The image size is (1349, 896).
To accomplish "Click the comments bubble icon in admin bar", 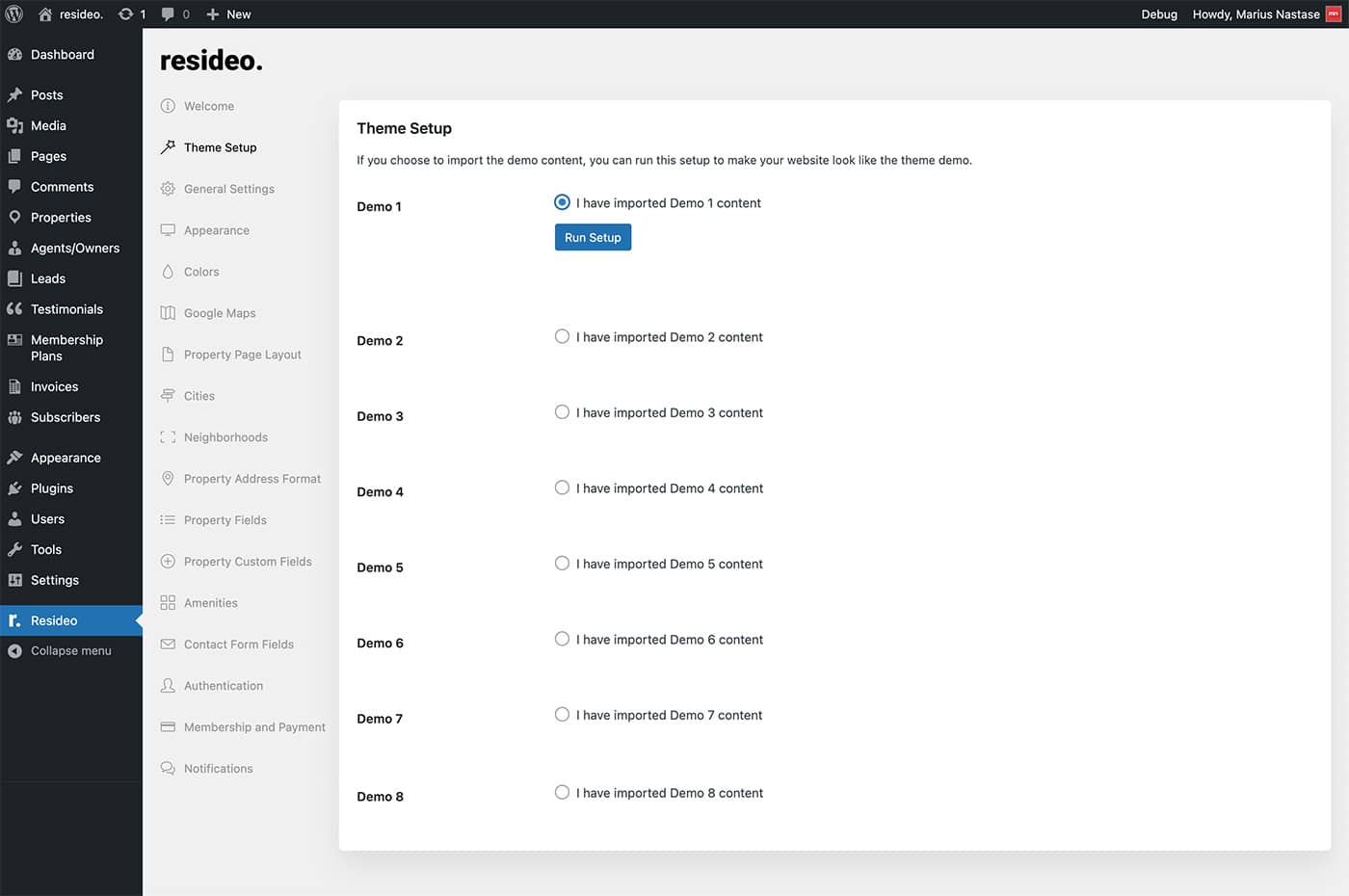I will pos(169,14).
